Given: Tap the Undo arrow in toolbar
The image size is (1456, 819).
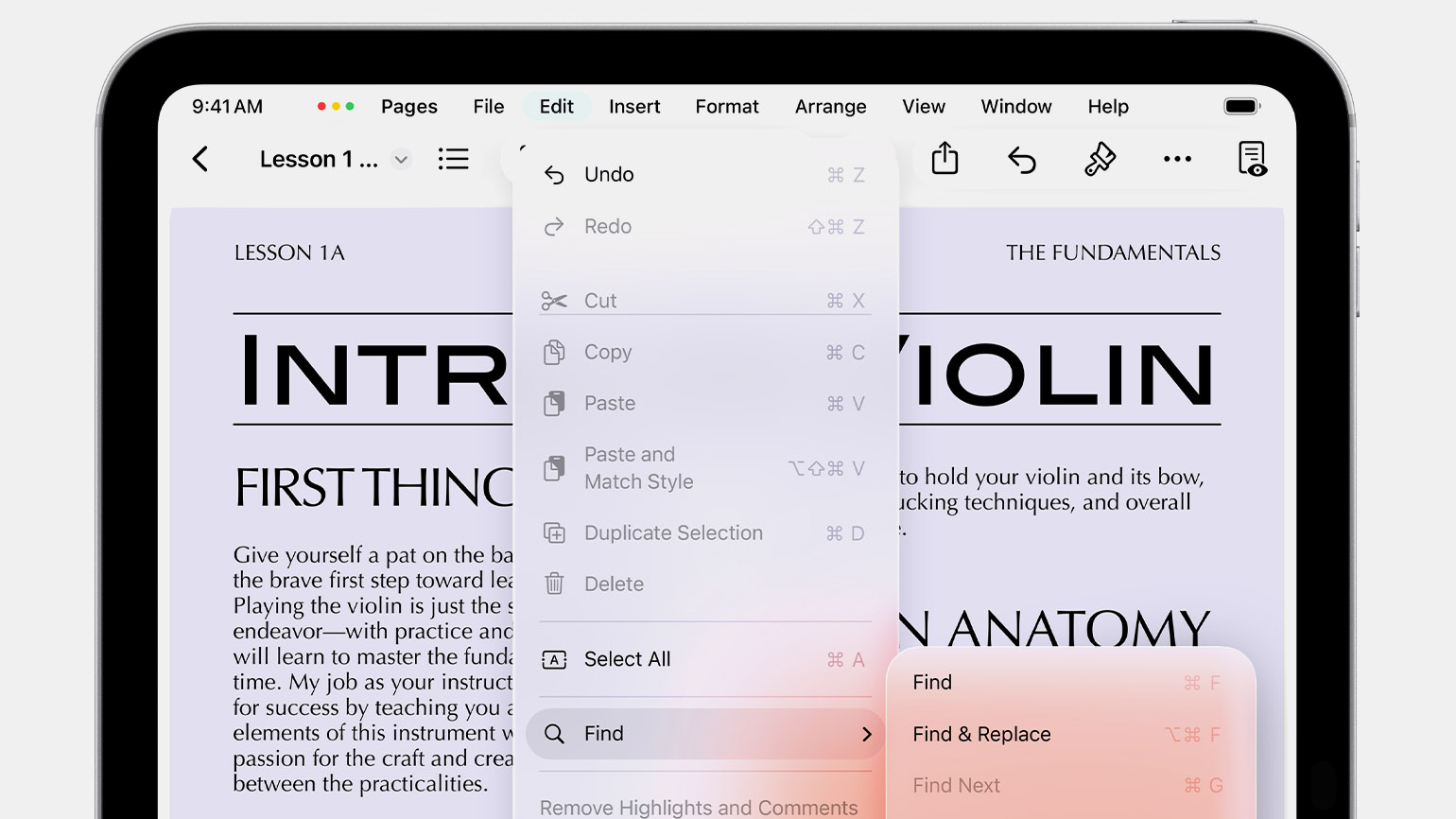Looking at the screenshot, I should 1022,160.
